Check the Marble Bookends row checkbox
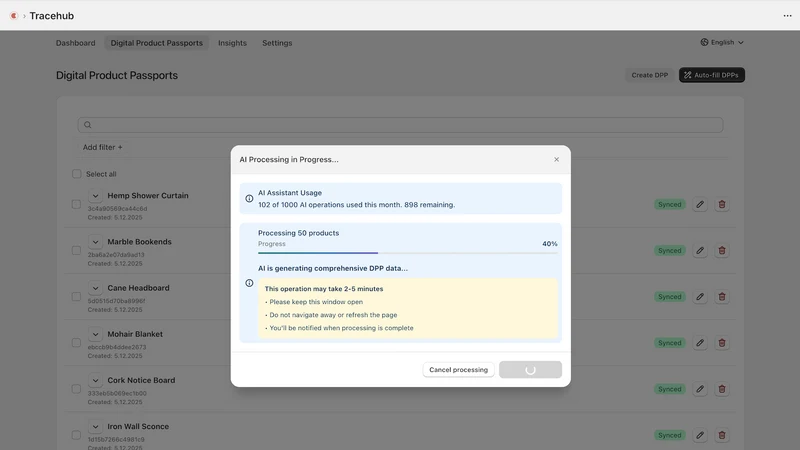This screenshot has width=800, height=450. click(x=76, y=251)
